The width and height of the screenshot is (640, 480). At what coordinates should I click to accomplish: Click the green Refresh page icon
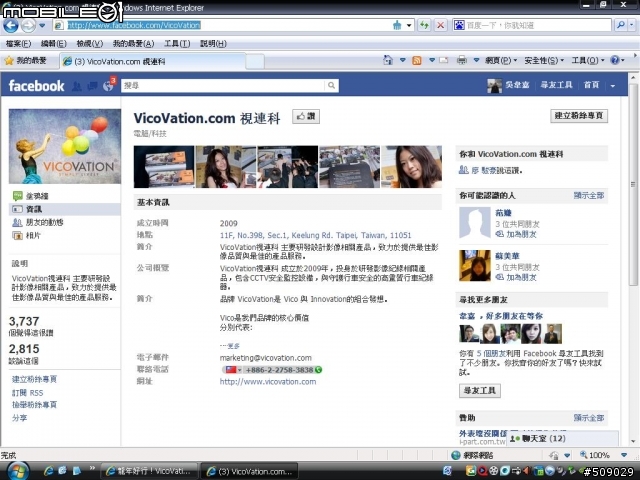424,25
